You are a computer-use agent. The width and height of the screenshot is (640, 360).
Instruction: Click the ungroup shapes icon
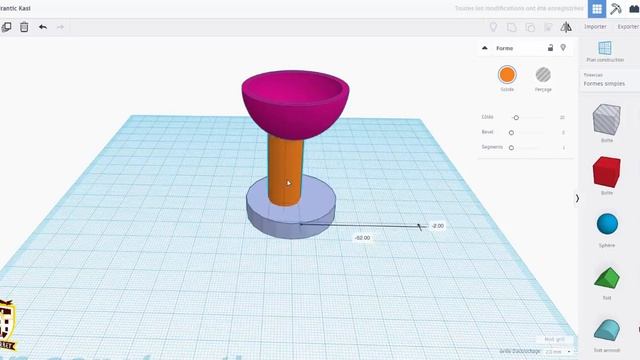[530, 27]
